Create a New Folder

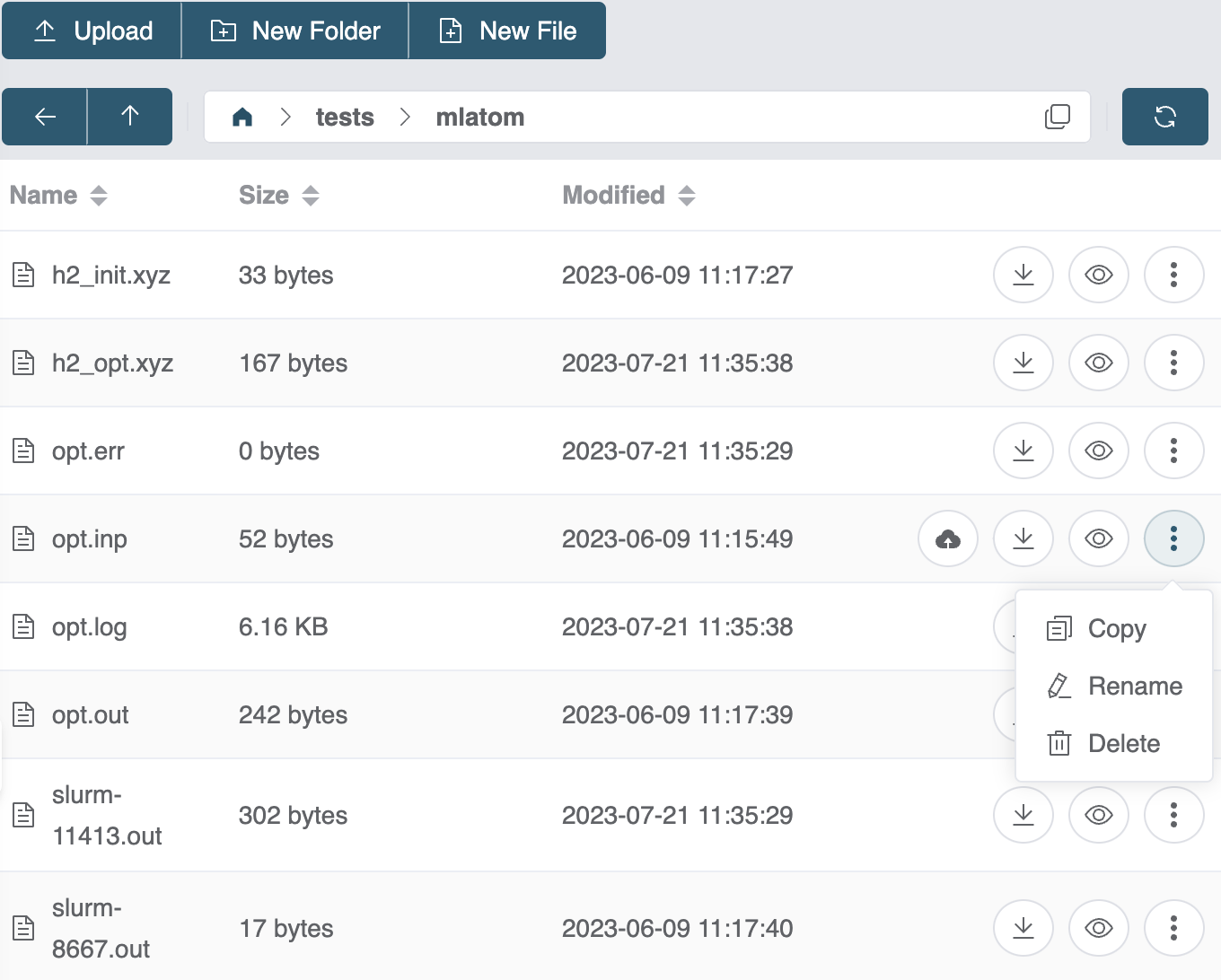click(x=295, y=31)
